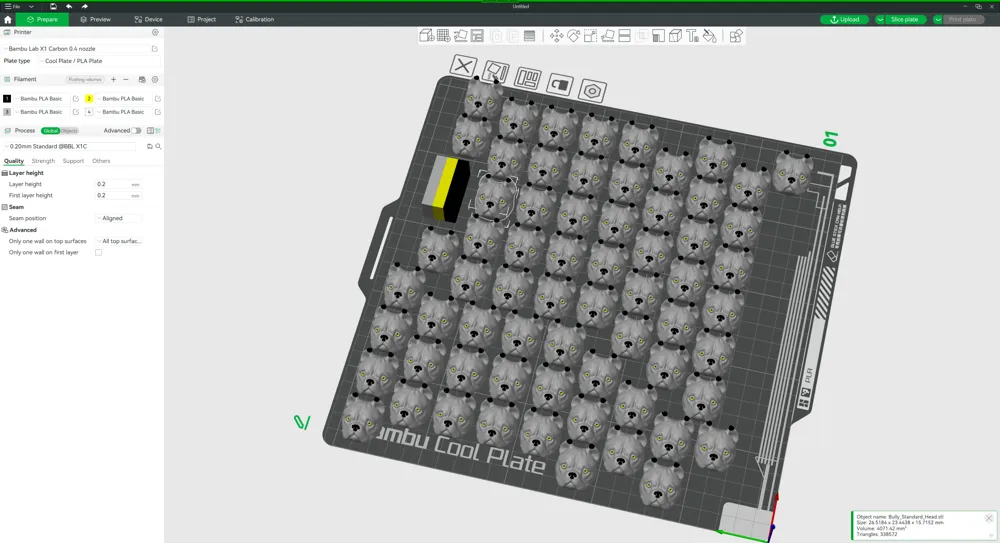The image size is (1000, 543).
Task: Click the Save project disk icon
Action: [x=53, y=6]
